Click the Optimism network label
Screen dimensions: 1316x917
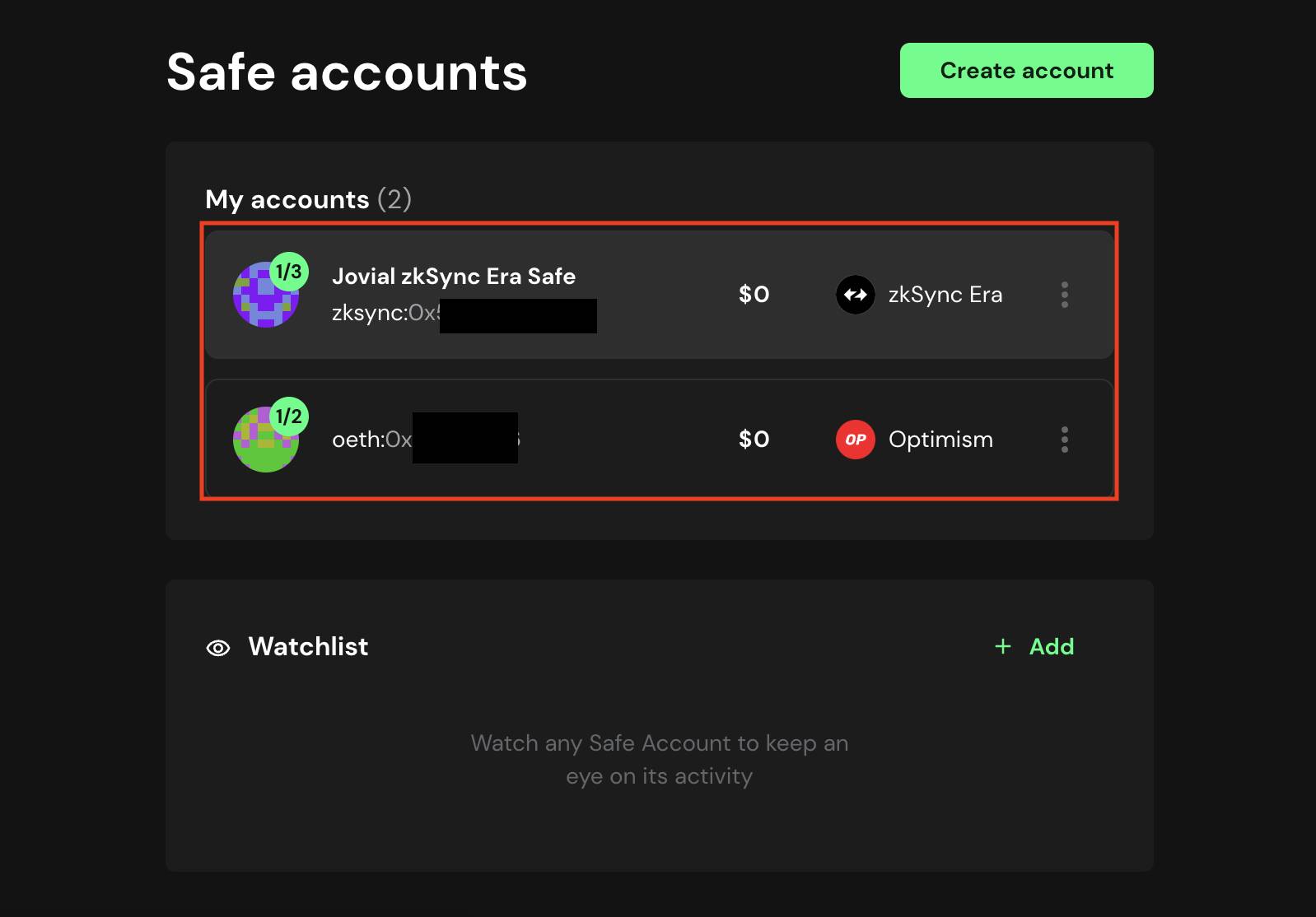point(940,440)
